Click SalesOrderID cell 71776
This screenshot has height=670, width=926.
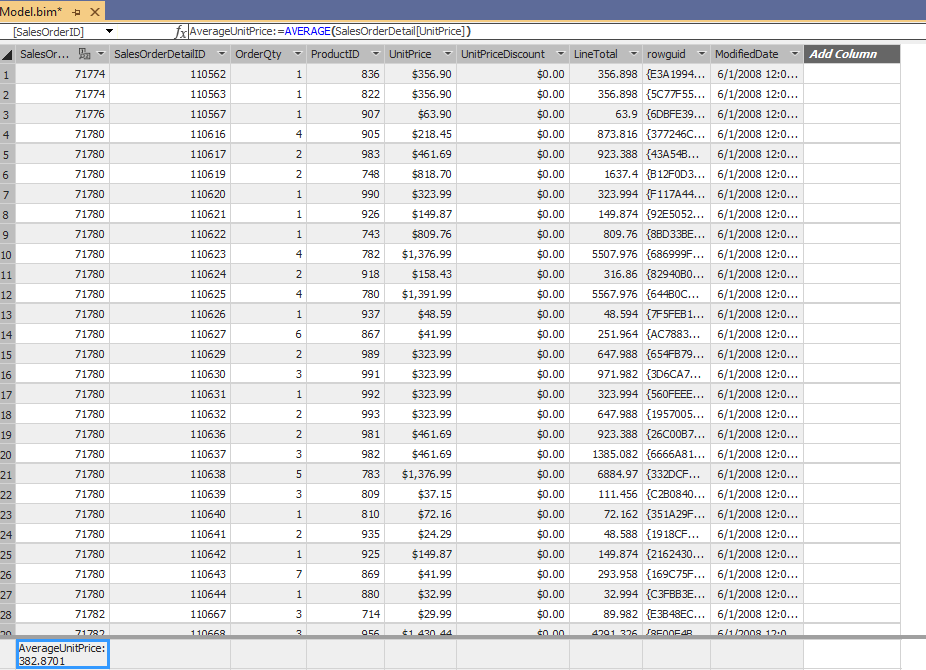coord(63,114)
